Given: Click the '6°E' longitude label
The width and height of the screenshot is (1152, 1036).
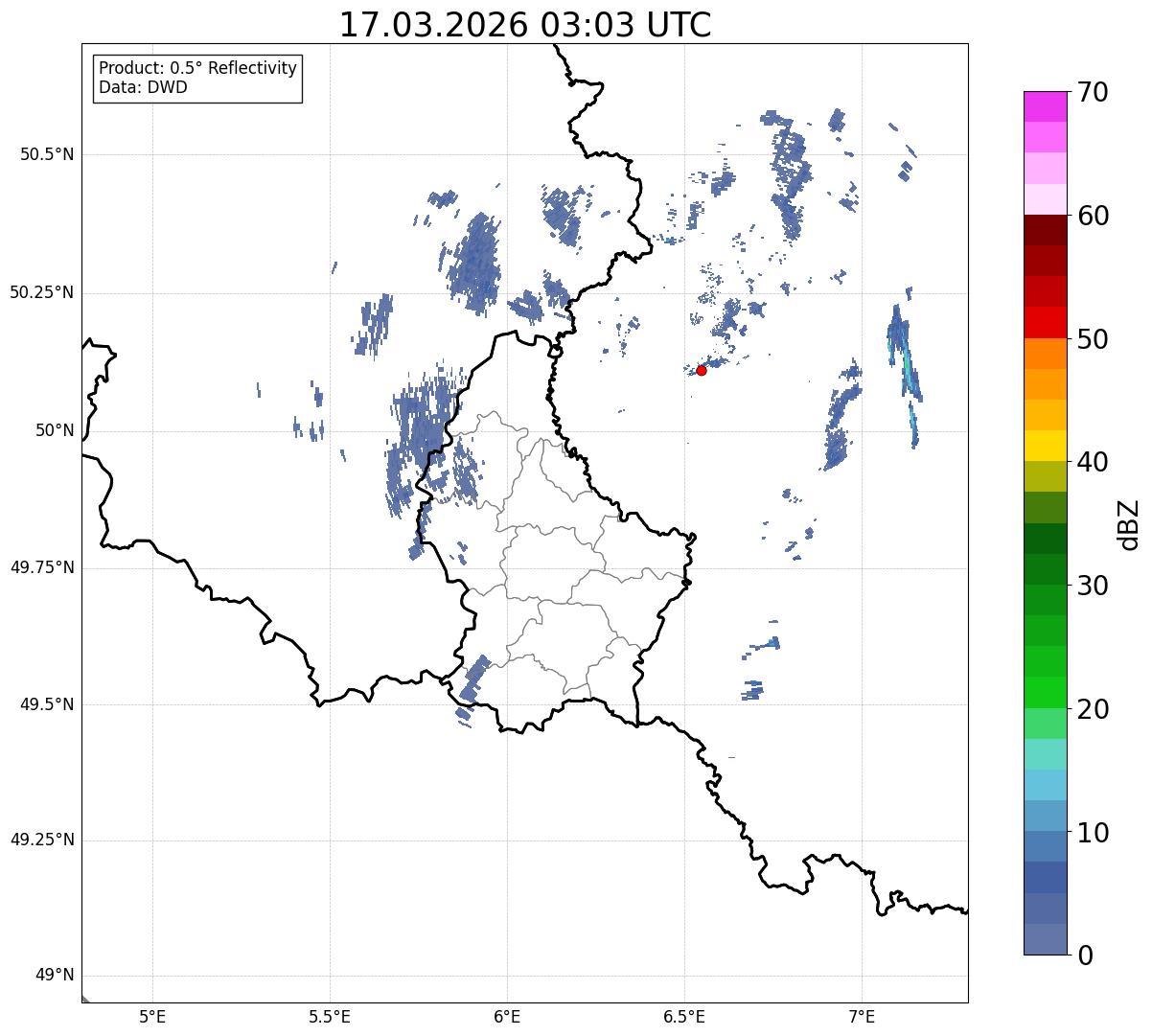Looking at the screenshot, I should point(507,1018).
